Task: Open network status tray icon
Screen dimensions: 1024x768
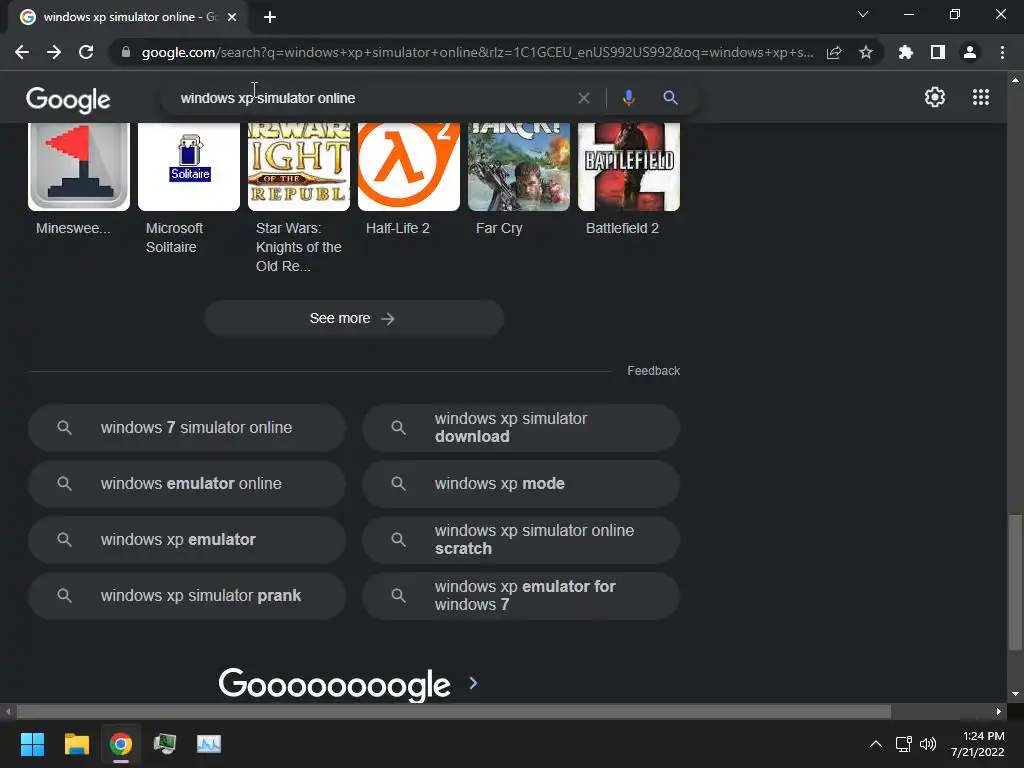Action: tap(904, 744)
